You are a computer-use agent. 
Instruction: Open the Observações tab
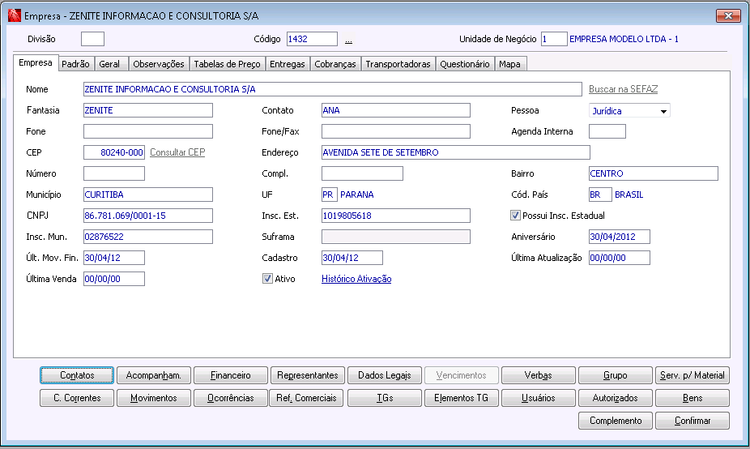pyautogui.click(x=158, y=64)
